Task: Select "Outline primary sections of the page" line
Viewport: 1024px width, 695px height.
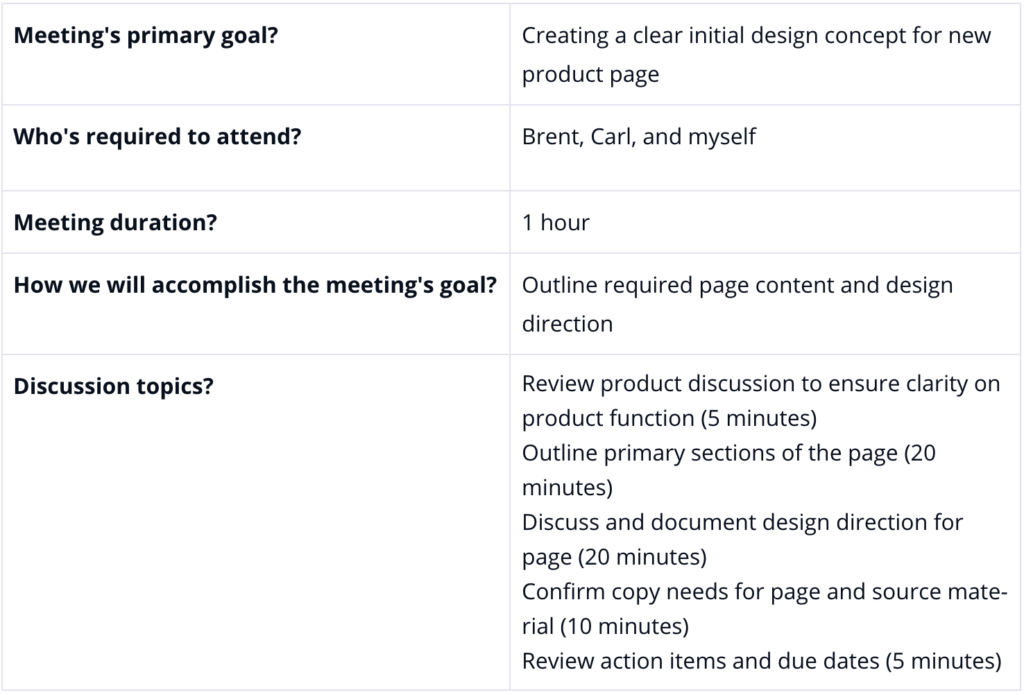Action: (x=729, y=453)
